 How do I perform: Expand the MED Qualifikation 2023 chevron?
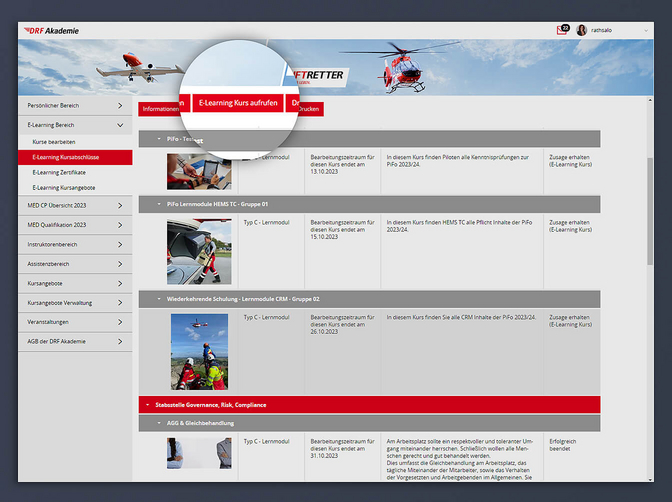point(120,225)
